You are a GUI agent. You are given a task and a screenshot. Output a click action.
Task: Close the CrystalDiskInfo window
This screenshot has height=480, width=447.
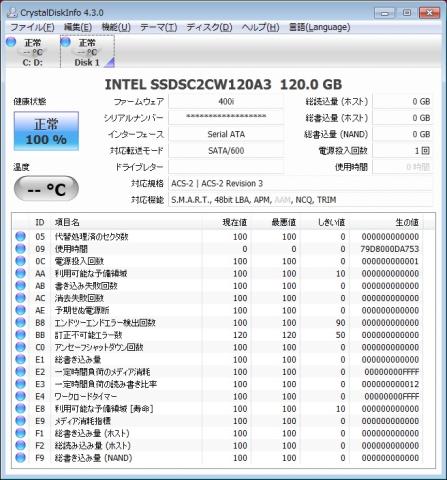(429, 13)
